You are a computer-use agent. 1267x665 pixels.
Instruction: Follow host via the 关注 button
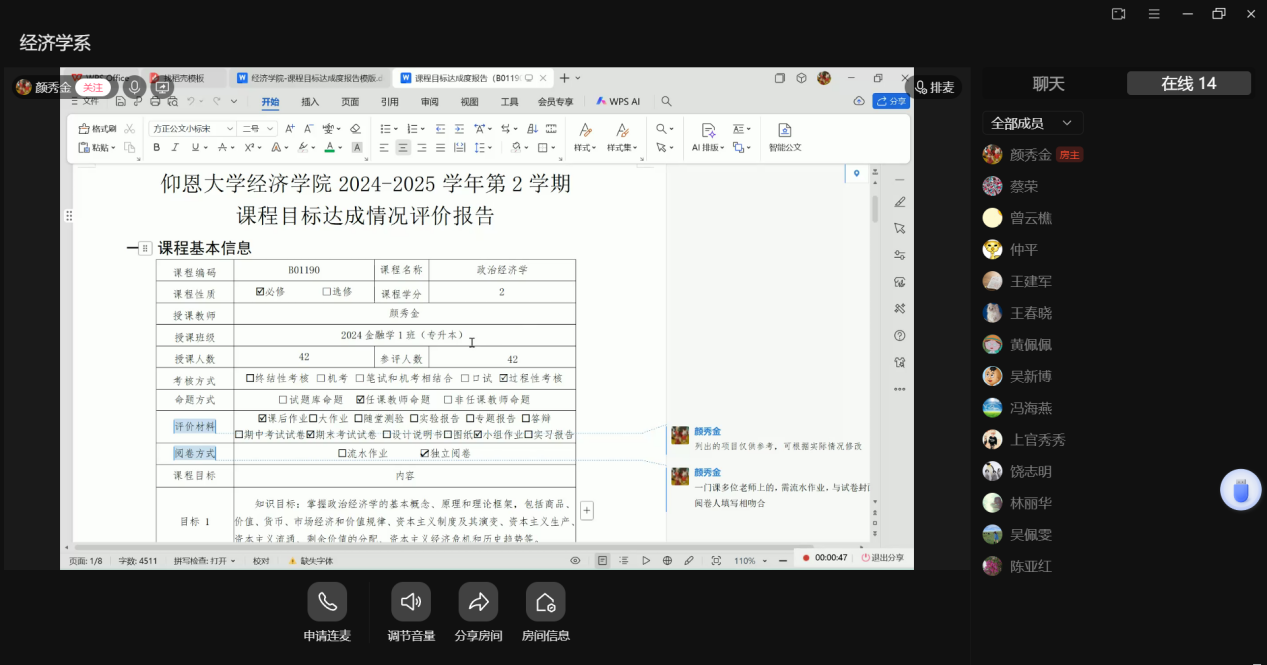point(92,87)
